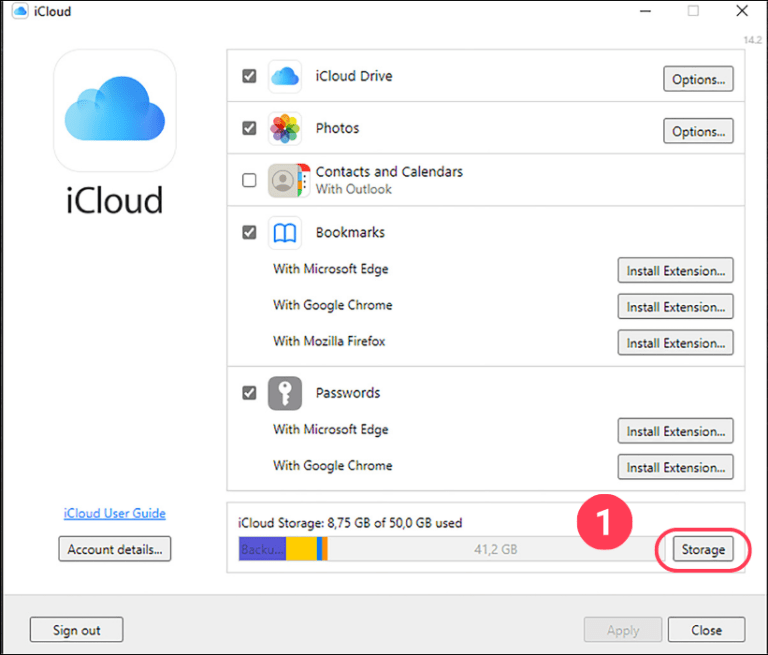Click the orange storage bar segment
Image resolution: width=768 pixels, height=655 pixels.
coord(325,549)
